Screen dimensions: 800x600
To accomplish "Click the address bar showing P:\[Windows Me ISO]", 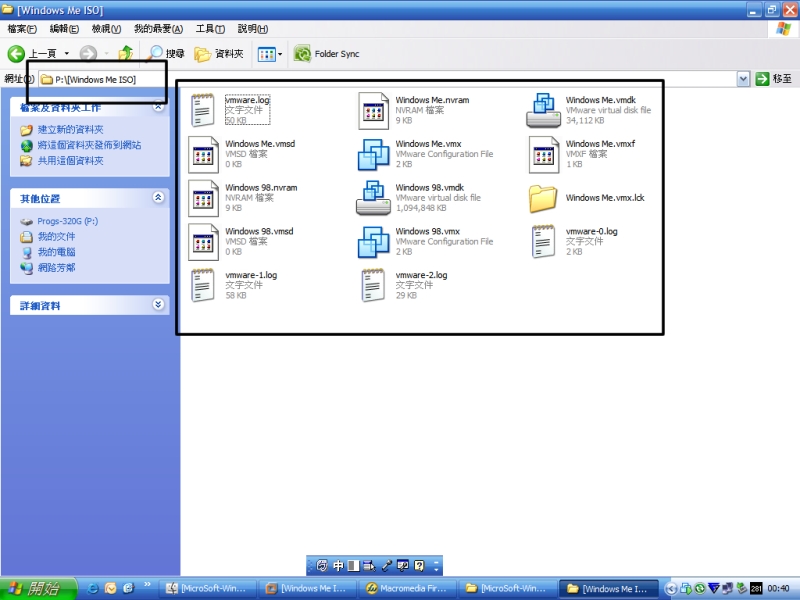I will pyautogui.click(x=388, y=80).
